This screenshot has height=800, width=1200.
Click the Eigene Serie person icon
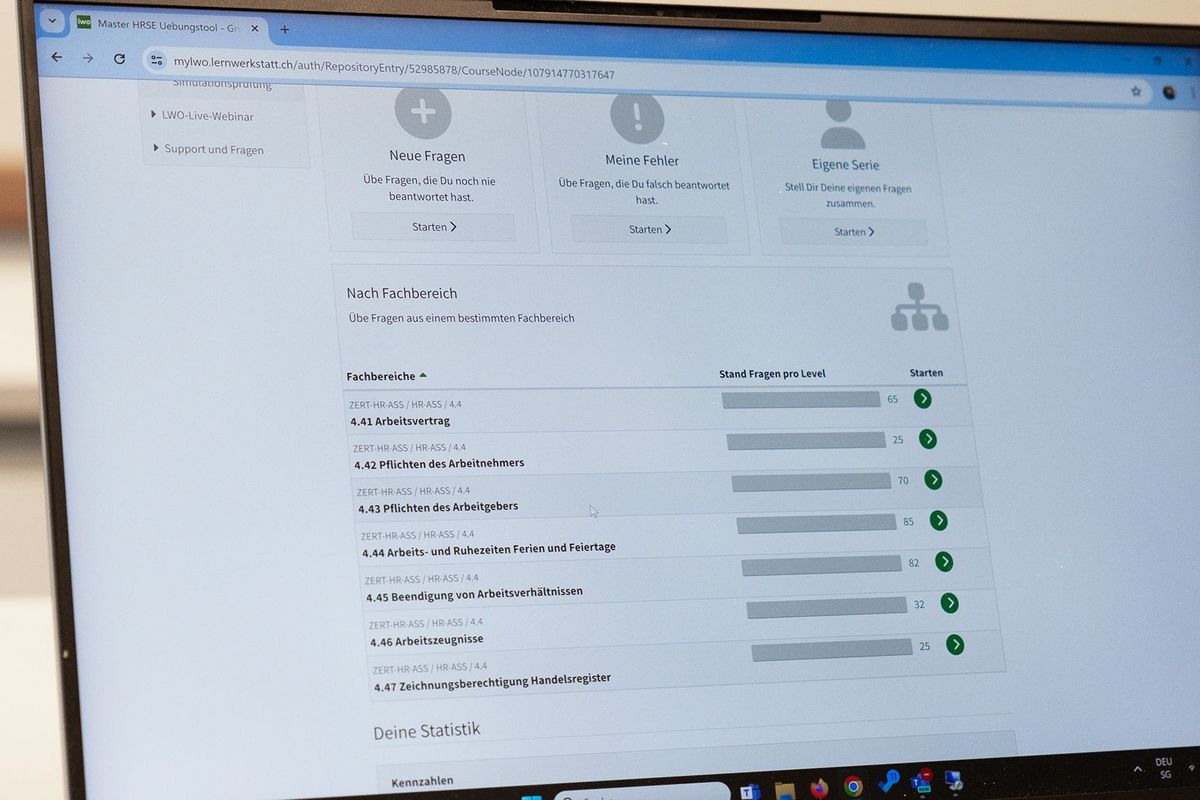click(x=842, y=124)
